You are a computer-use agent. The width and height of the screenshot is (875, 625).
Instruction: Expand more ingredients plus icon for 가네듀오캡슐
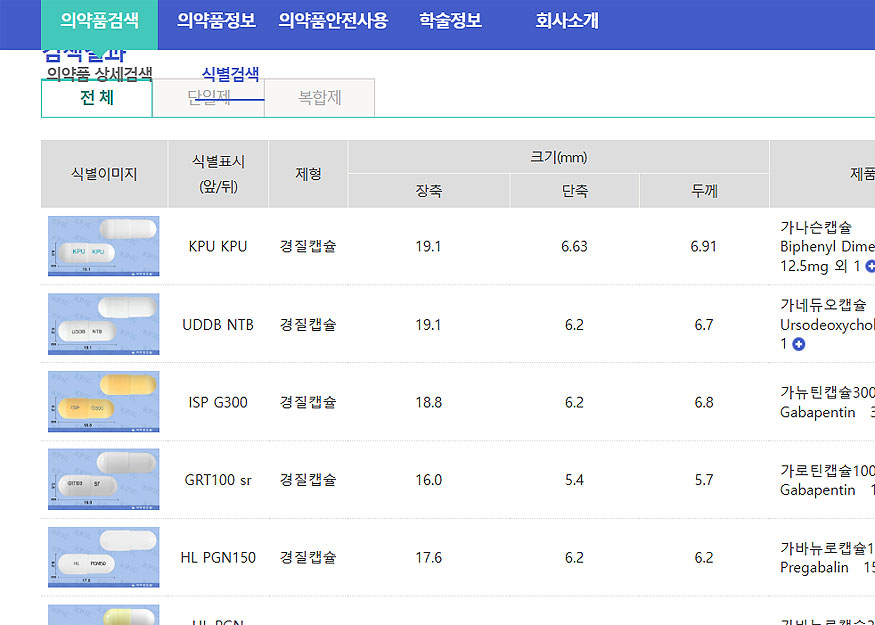coord(799,344)
